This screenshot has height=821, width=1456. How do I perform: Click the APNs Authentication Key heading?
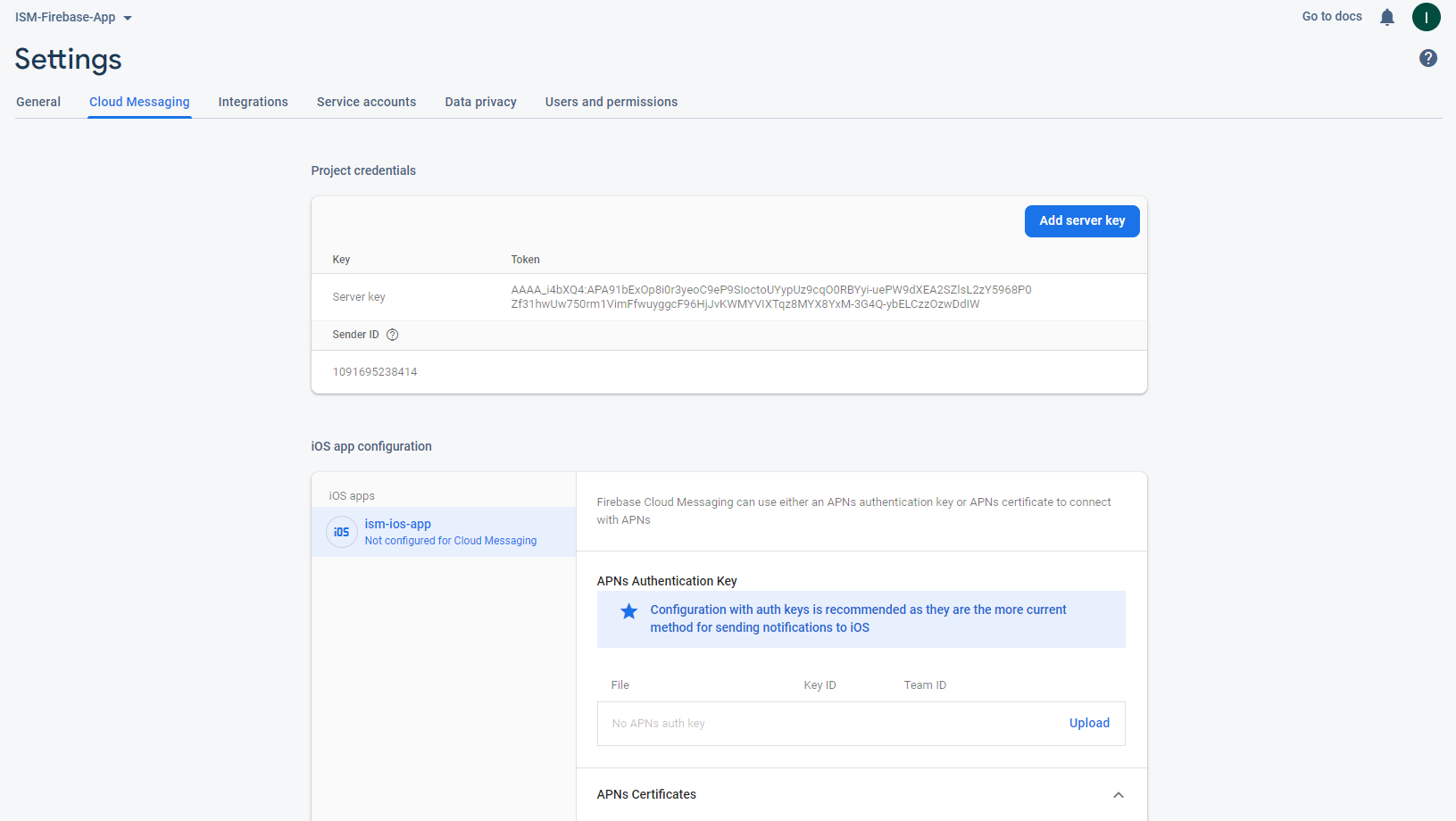click(667, 581)
